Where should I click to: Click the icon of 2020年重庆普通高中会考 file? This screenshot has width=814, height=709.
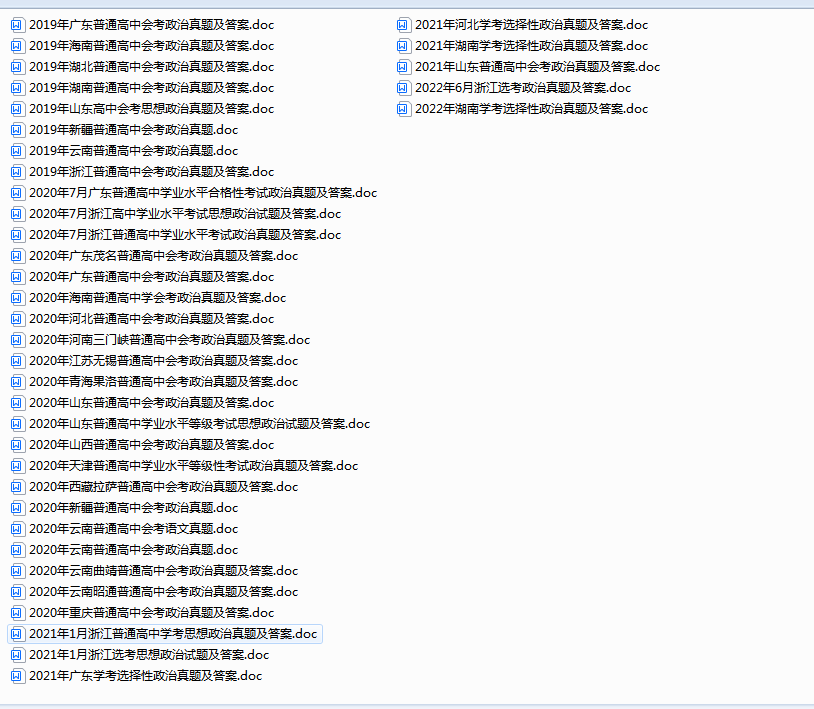tap(17, 612)
